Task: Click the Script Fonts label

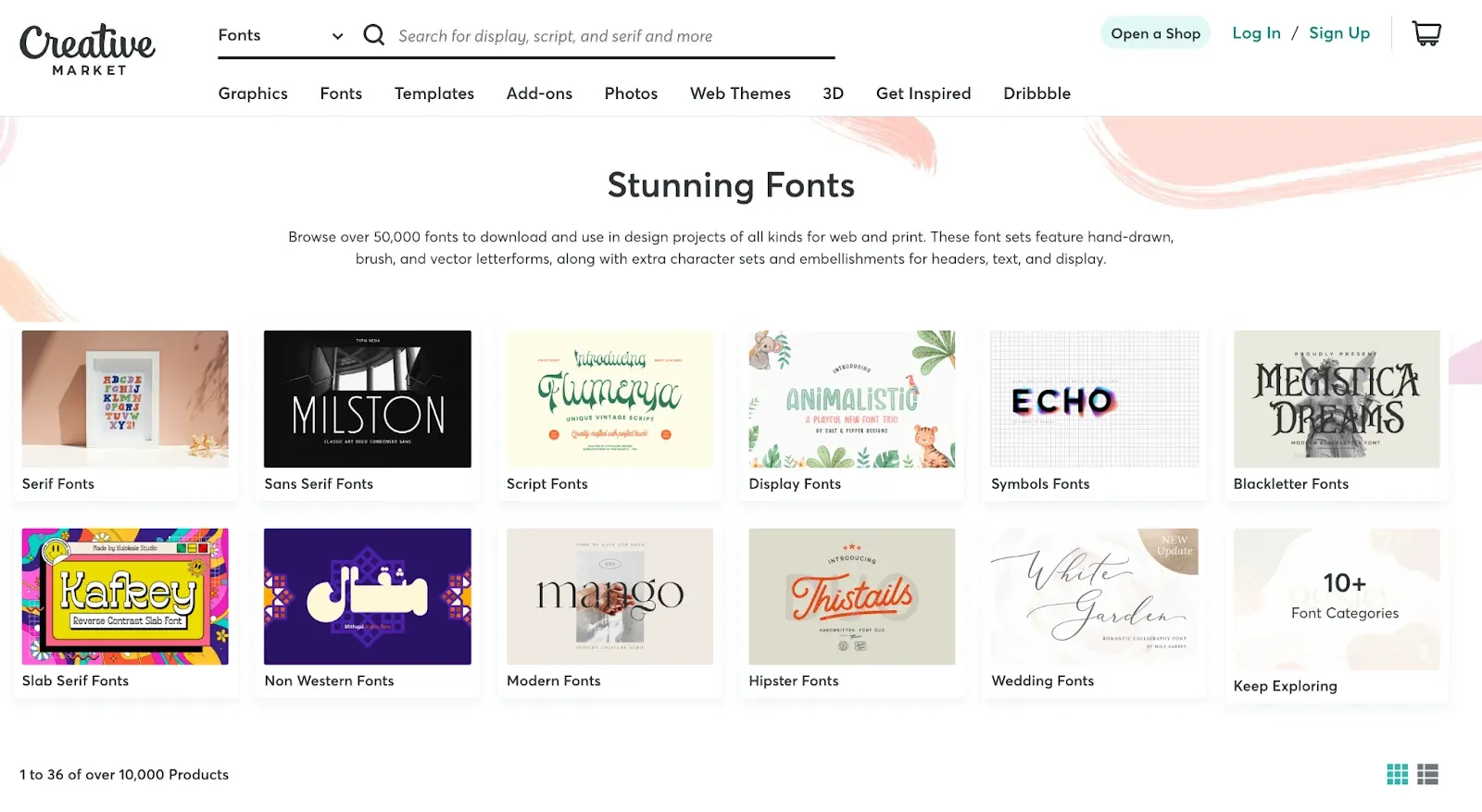Action: (547, 484)
